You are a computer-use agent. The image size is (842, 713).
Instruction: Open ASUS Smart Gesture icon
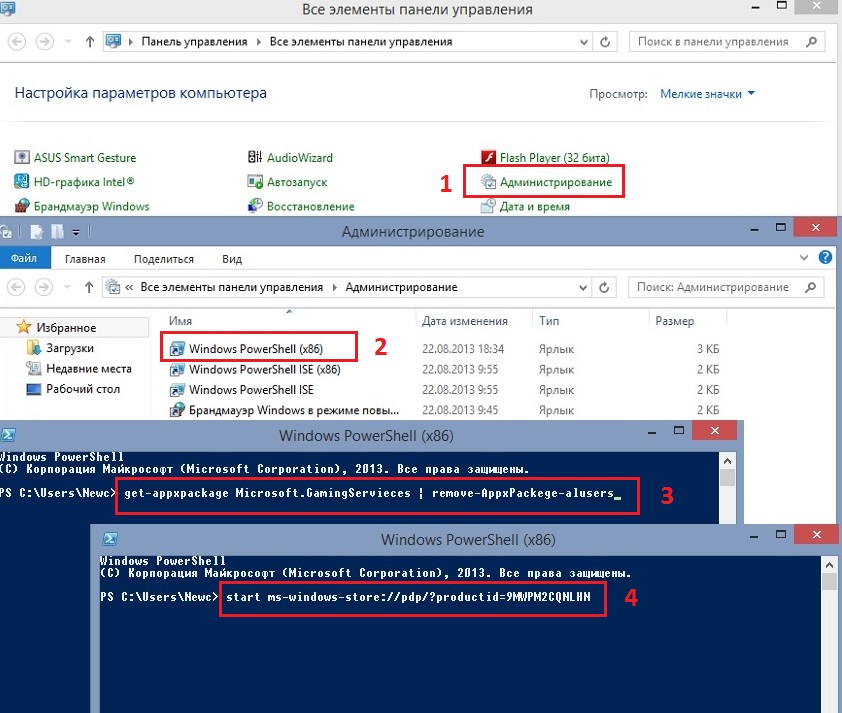21,157
